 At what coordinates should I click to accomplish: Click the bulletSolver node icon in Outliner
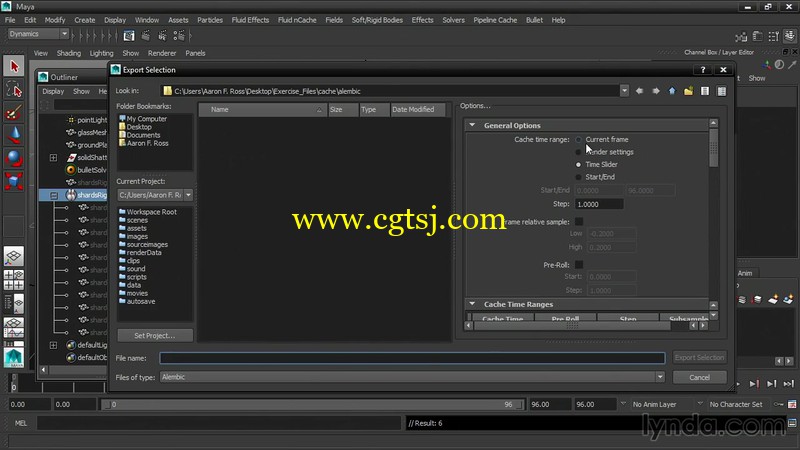pos(71,169)
